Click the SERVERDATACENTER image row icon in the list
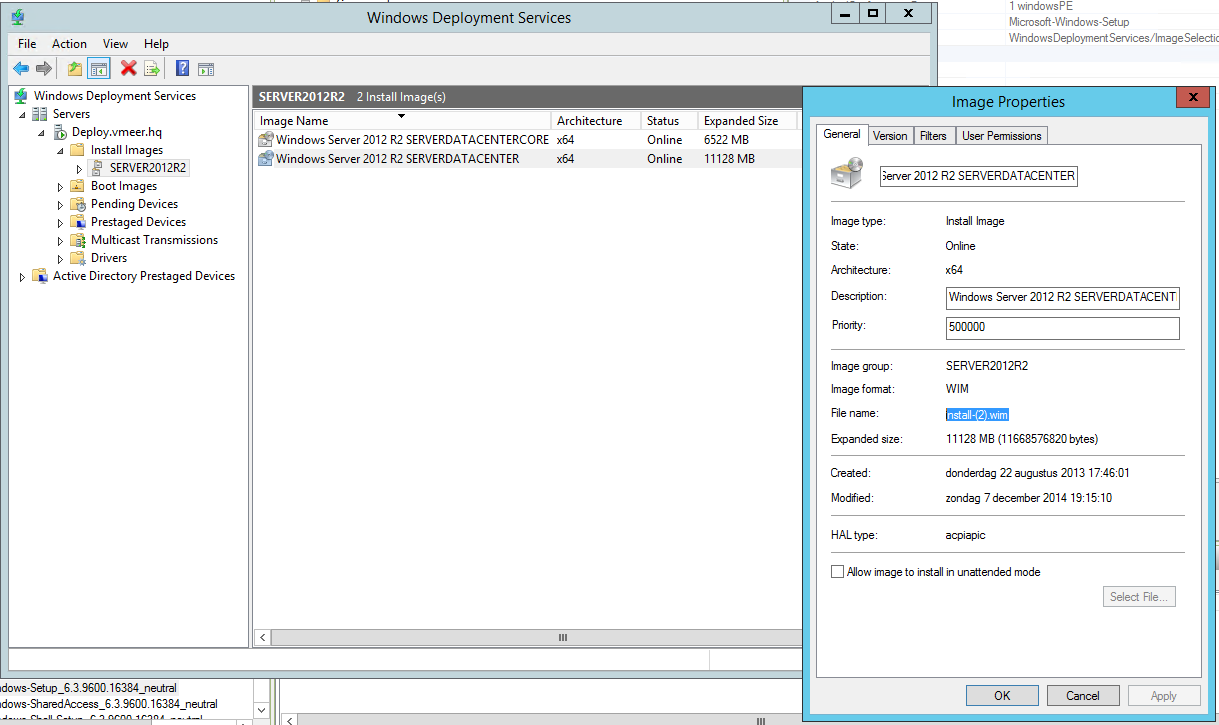The width and height of the screenshot is (1219, 725). (x=266, y=159)
